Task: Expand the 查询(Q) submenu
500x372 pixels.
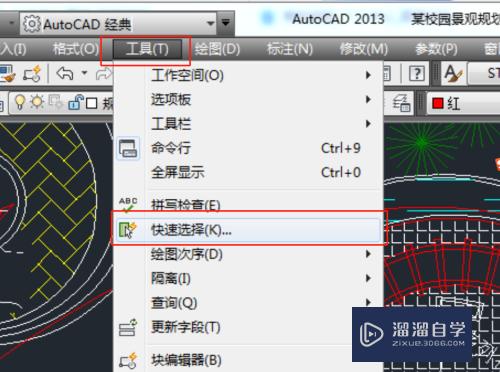Action: coord(248,303)
